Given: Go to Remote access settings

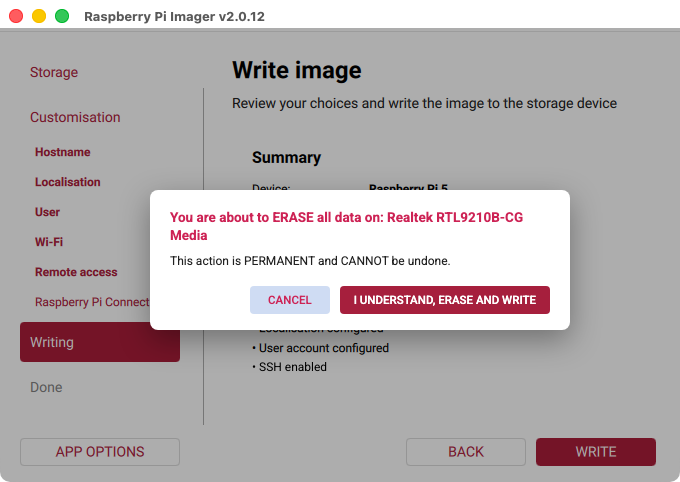Looking at the screenshot, I should tap(76, 272).
